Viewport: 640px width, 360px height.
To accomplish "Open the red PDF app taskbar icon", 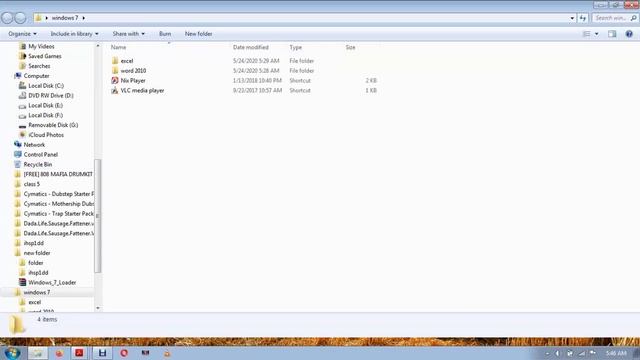I will (x=79, y=353).
